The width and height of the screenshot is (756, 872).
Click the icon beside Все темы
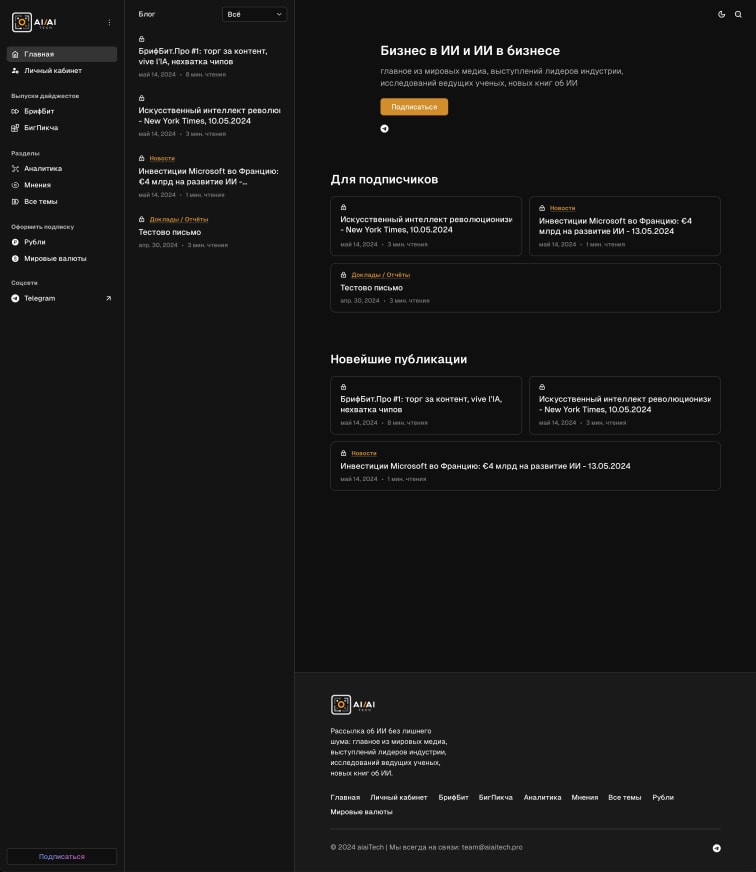(15, 201)
